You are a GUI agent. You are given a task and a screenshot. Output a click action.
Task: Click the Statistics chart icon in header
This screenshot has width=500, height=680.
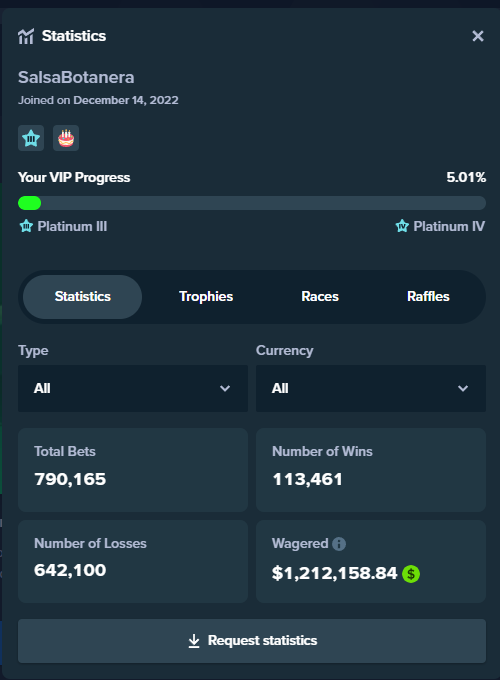coord(26,36)
